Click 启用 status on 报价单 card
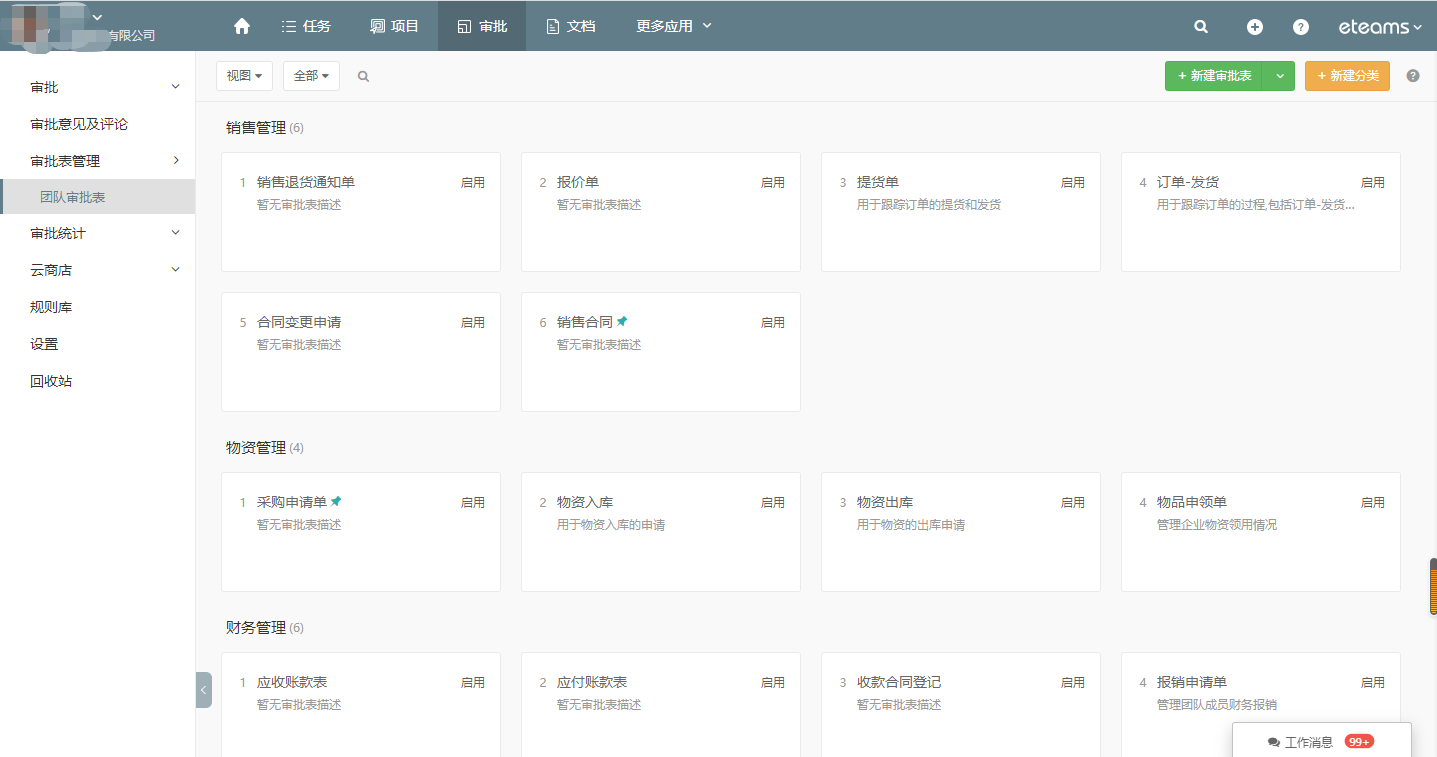The image size is (1437, 757). 773,182
